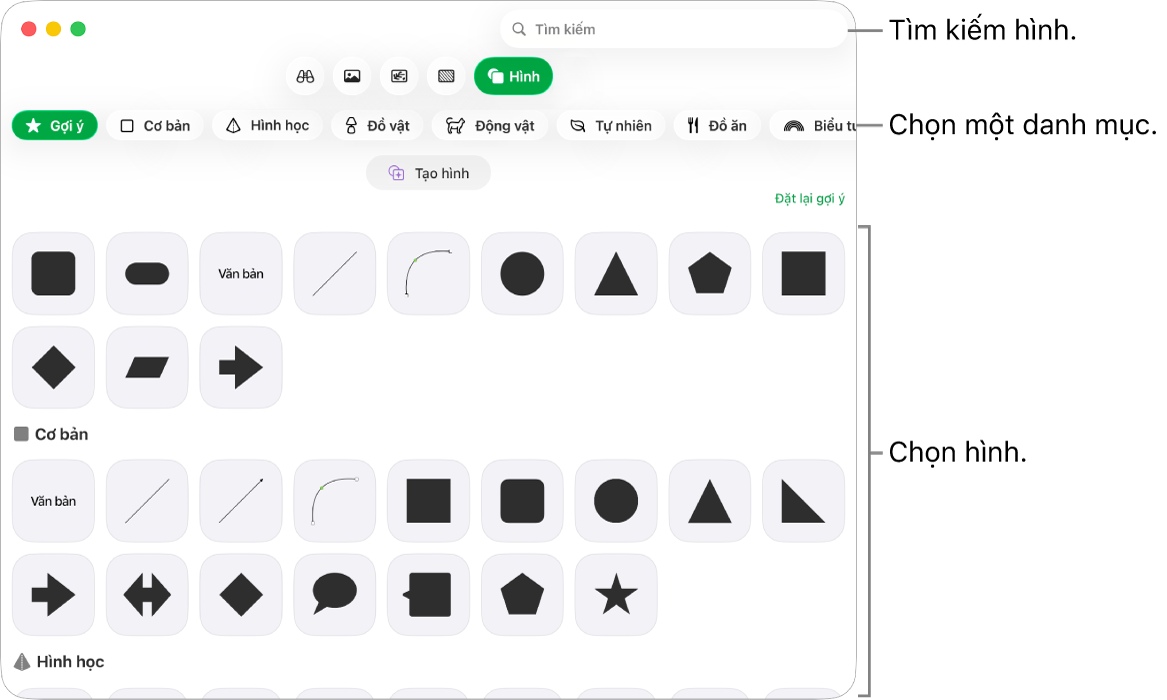The height and width of the screenshot is (700, 1167).
Task: Select the active Hình tab button
Action: click(x=514, y=76)
